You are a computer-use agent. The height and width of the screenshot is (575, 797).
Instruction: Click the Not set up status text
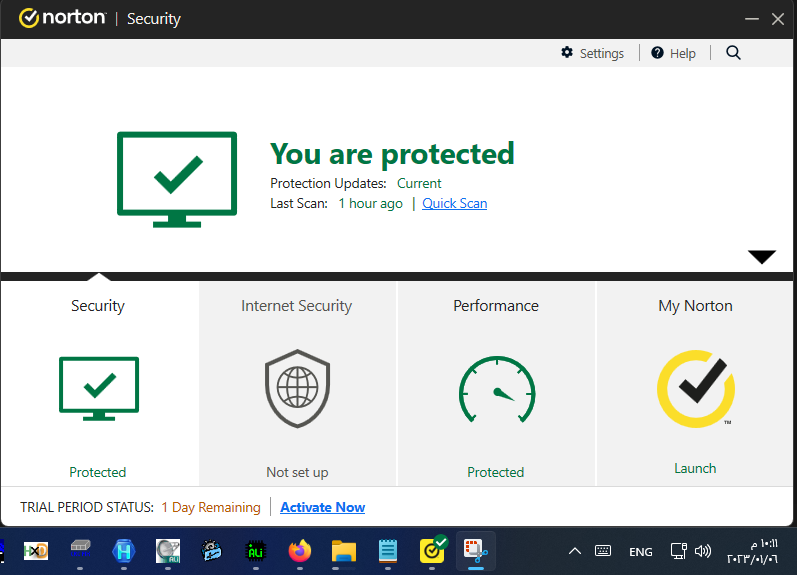[x=297, y=472]
